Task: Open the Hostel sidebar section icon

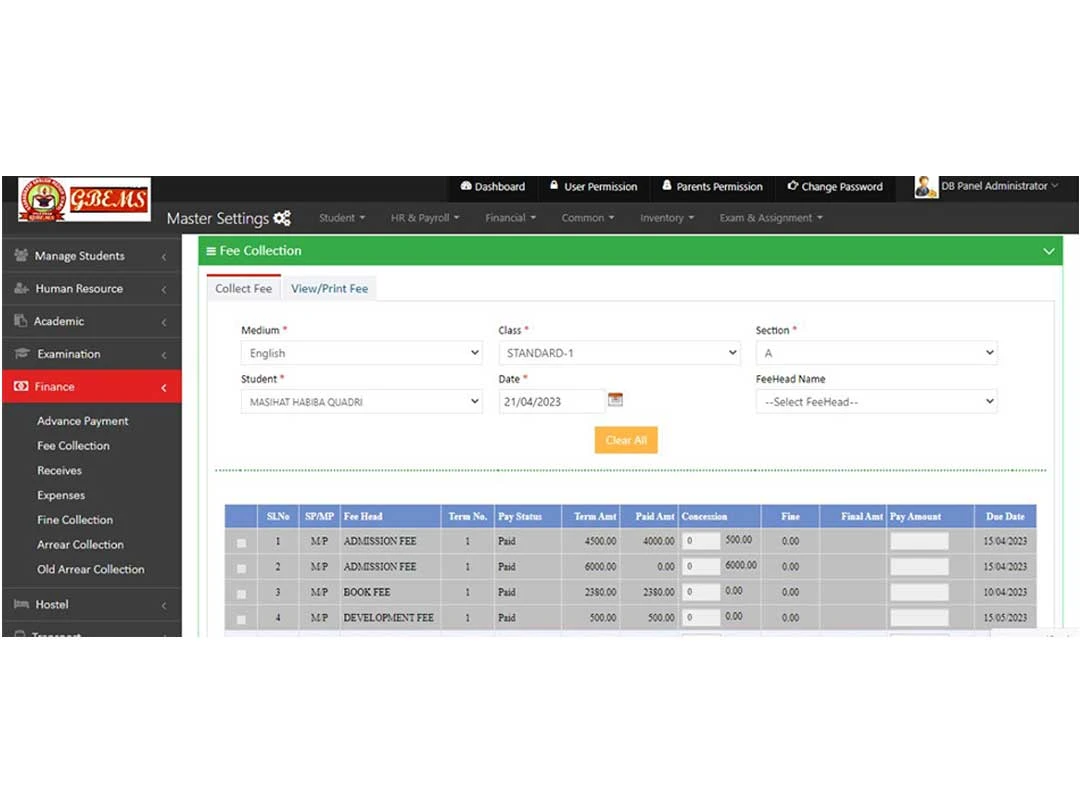Action: 22,604
